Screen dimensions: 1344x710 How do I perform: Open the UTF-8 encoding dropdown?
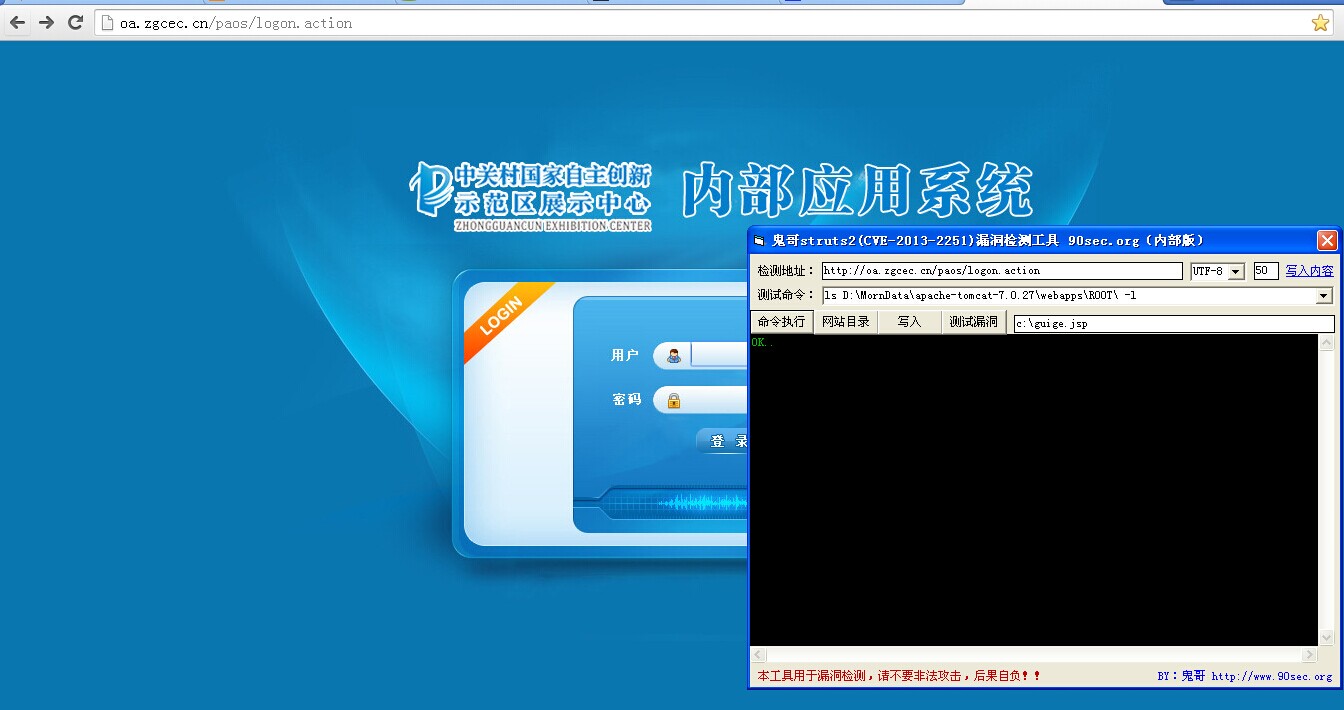tap(1236, 272)
